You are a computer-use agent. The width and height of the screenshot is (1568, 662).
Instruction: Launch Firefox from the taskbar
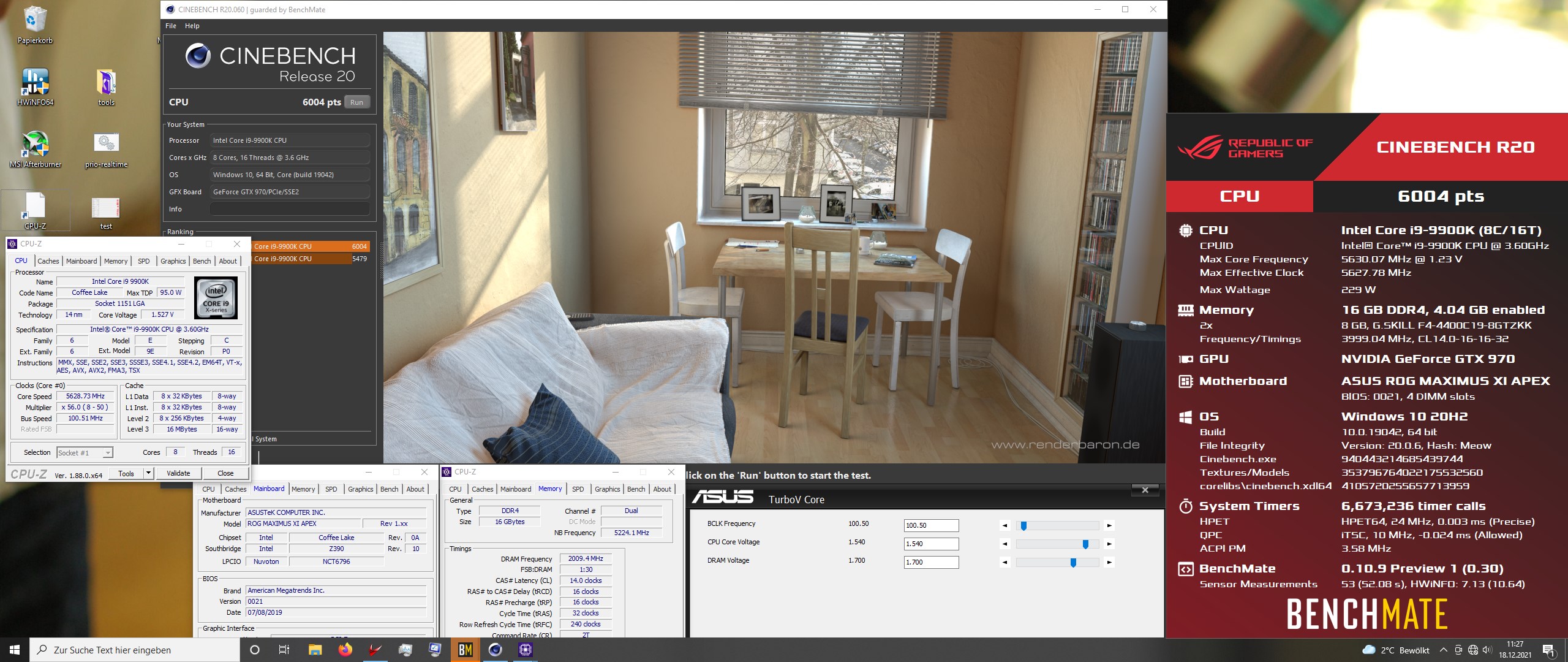tap(345, 650)
